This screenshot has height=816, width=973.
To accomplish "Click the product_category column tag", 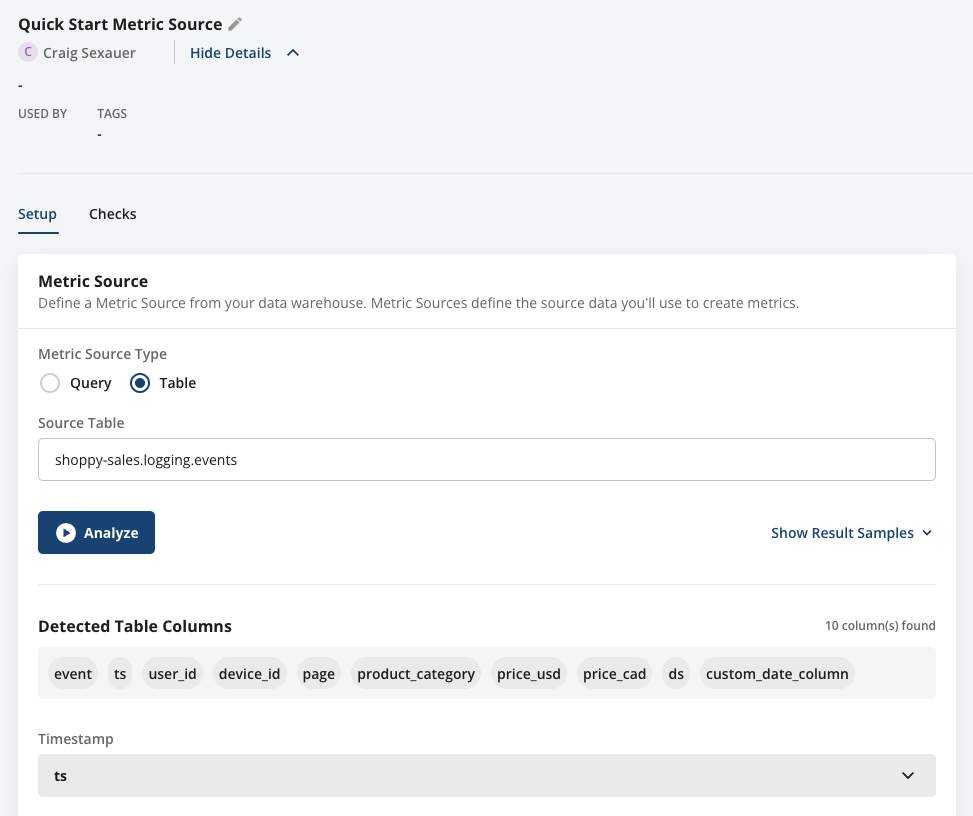I will [x=416, y=673].
